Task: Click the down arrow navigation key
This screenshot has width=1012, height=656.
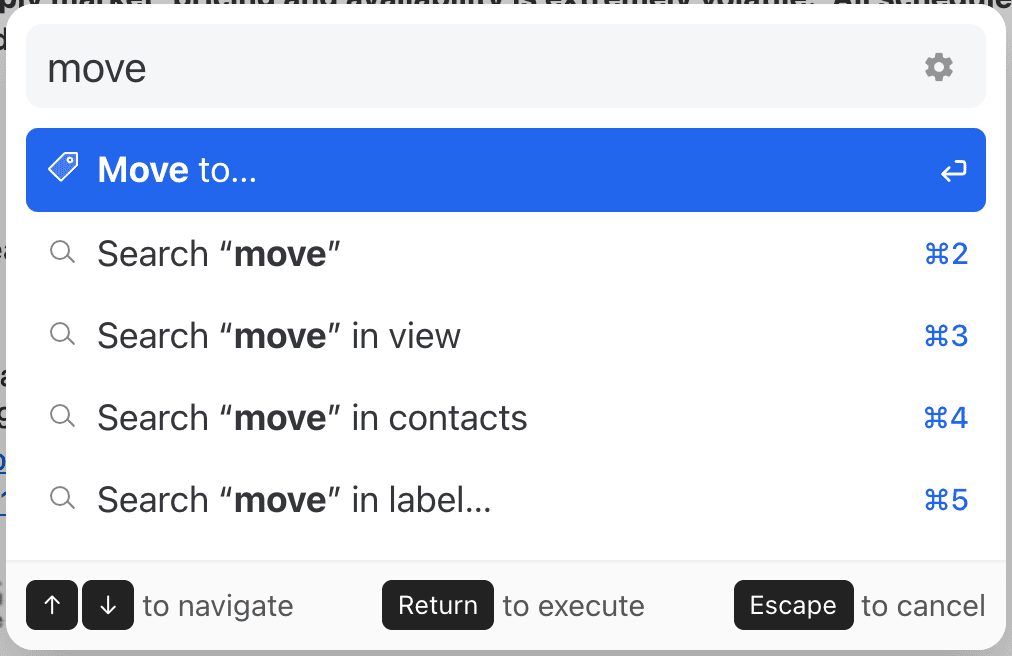Action: pos(108,605)
